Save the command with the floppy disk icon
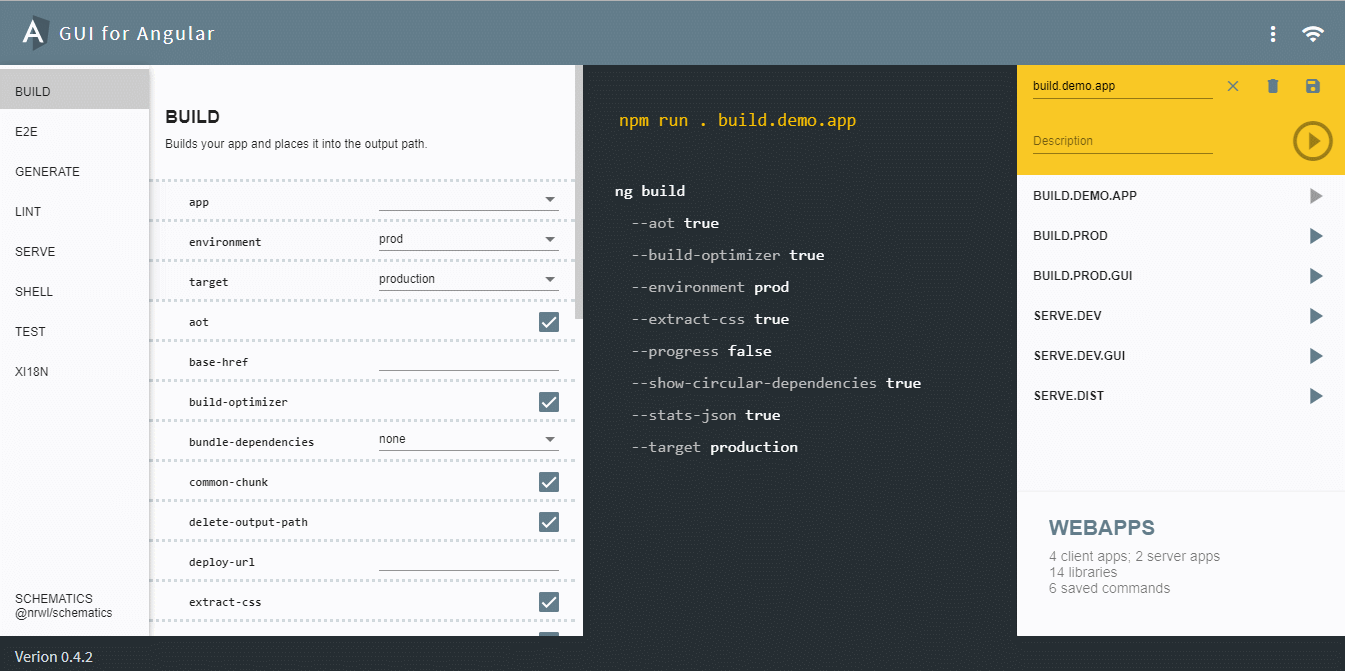1345x671 pixels. coord(1313,86)
